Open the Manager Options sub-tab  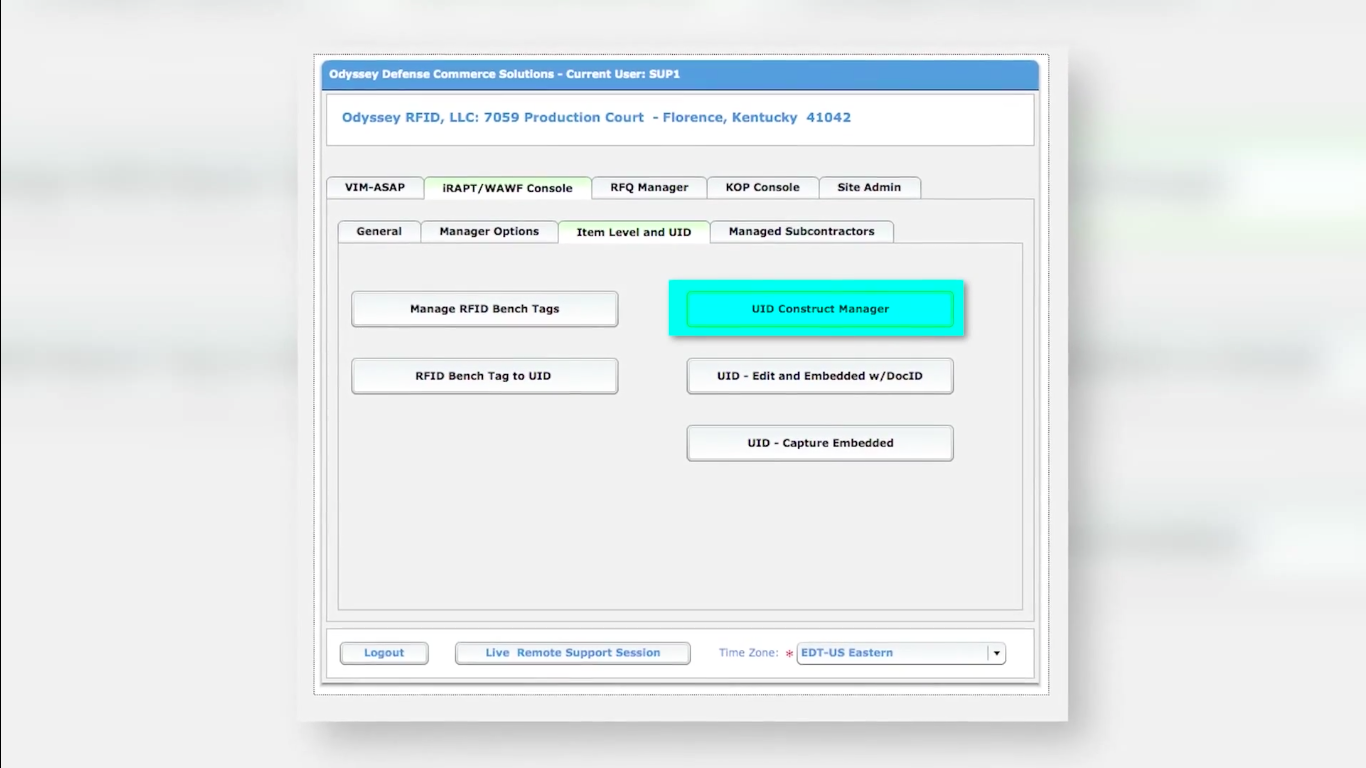coord(489,231)
